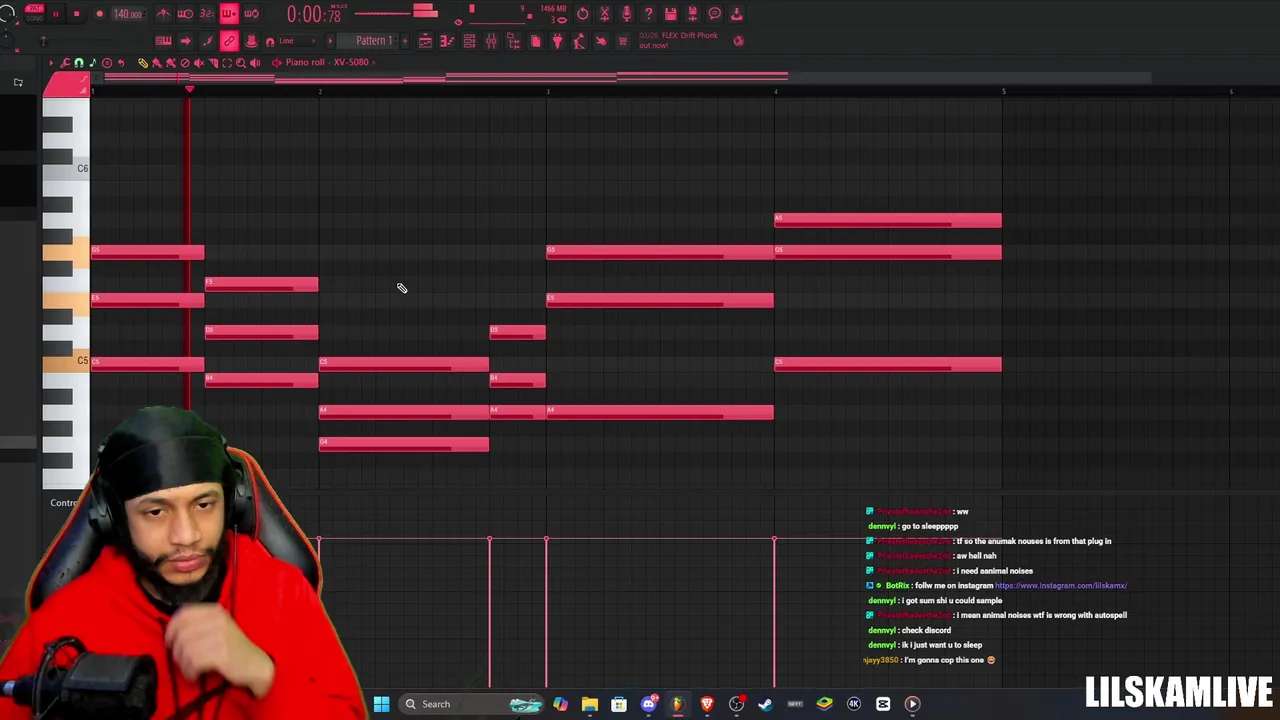The height and width of the screenshot is (720, 1280).
Task: Disable the highlighted blend recording button
Action: 229,14
